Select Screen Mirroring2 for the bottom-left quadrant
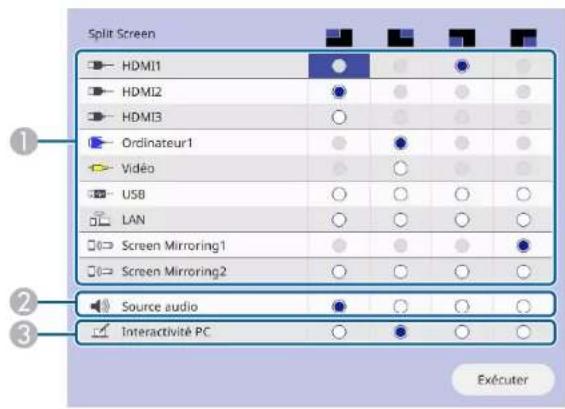Image resolution: width=565 pixels, height=409 pixels. 462,271
